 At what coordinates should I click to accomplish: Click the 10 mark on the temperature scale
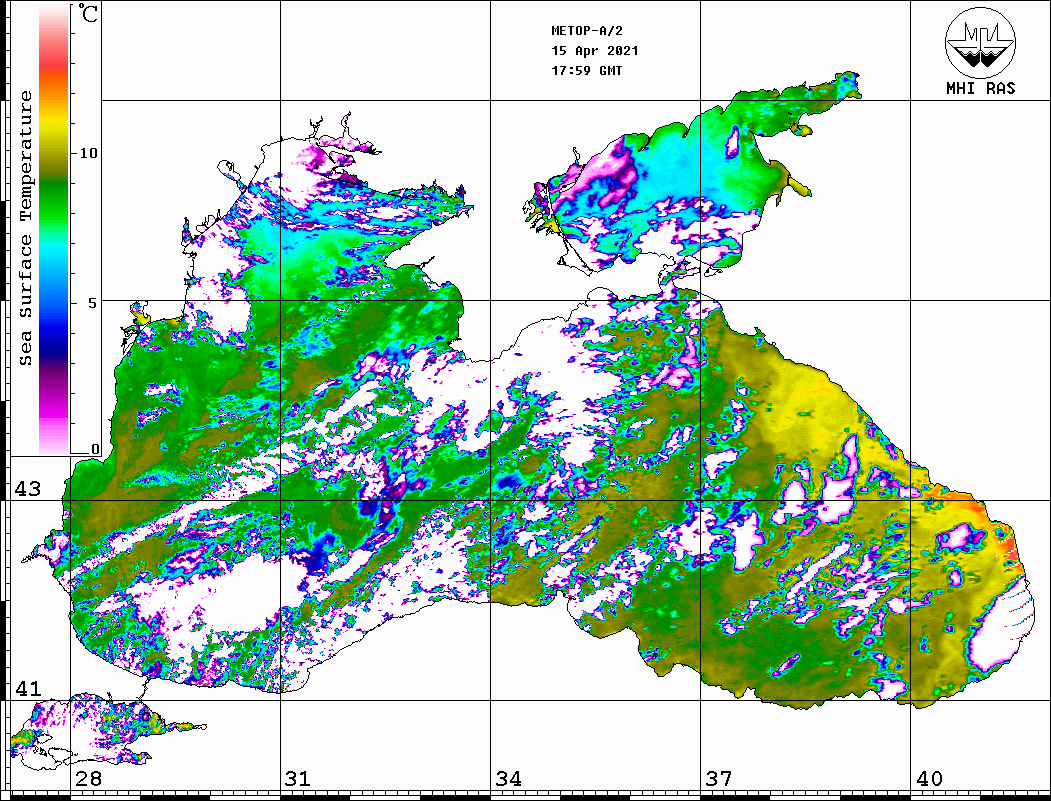[89, 153]
